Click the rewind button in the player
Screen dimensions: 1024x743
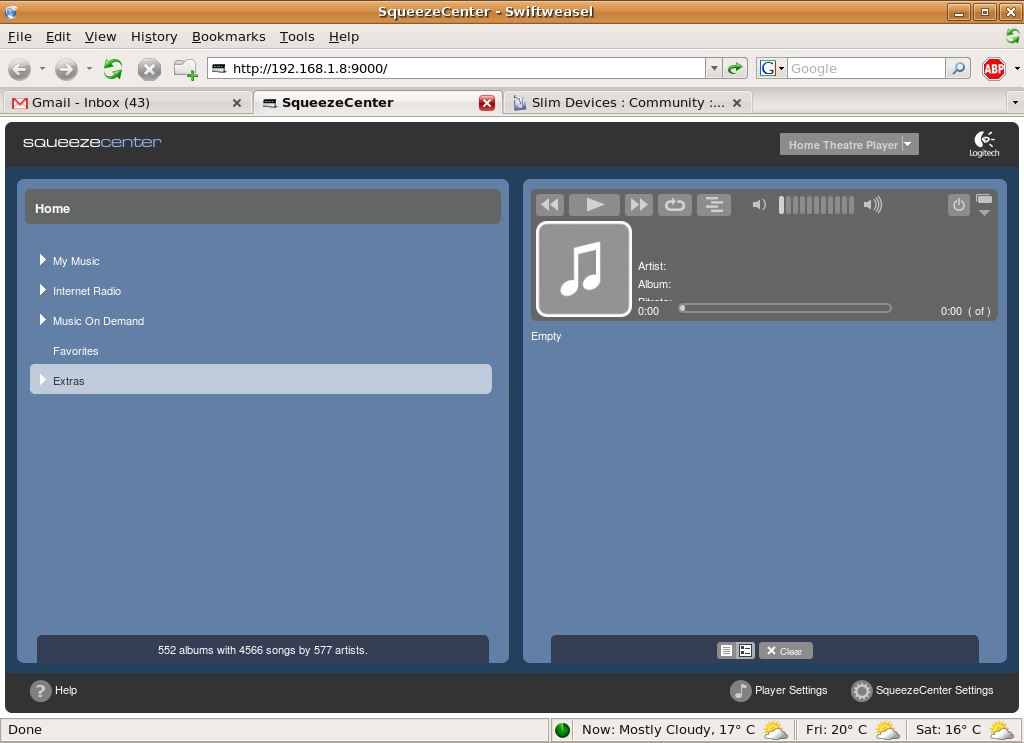pyautogui.click(x=550, y=205)
